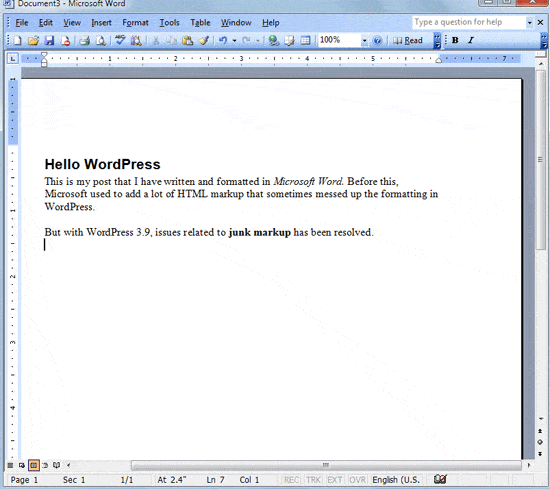Close the document with menu bar X

point(541,23)
